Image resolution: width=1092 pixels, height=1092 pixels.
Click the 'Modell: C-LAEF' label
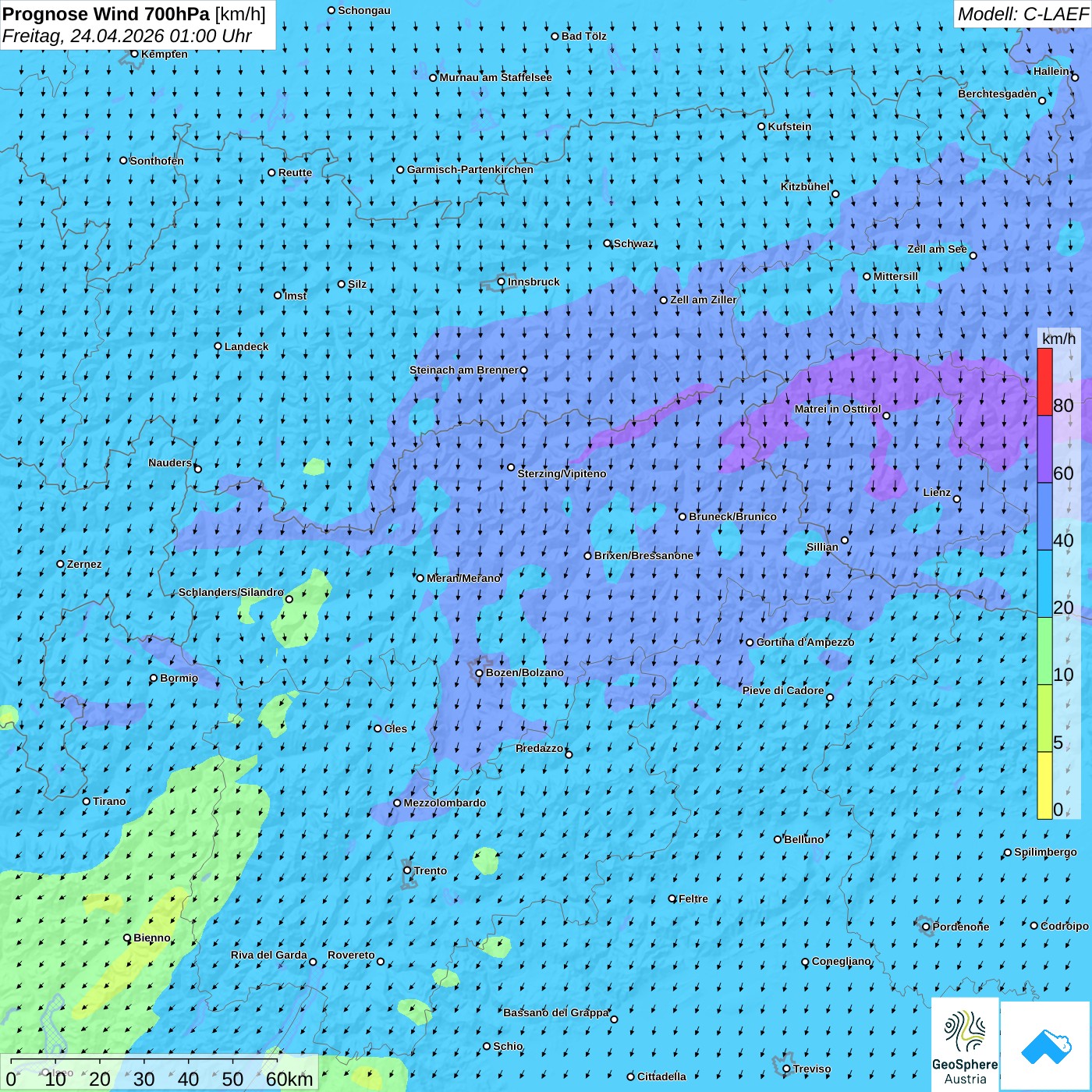coord(1023,14)
